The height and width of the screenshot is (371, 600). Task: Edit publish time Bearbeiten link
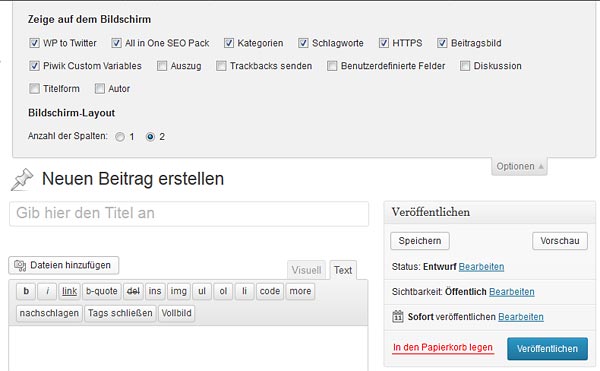click(x=521, y=317)
